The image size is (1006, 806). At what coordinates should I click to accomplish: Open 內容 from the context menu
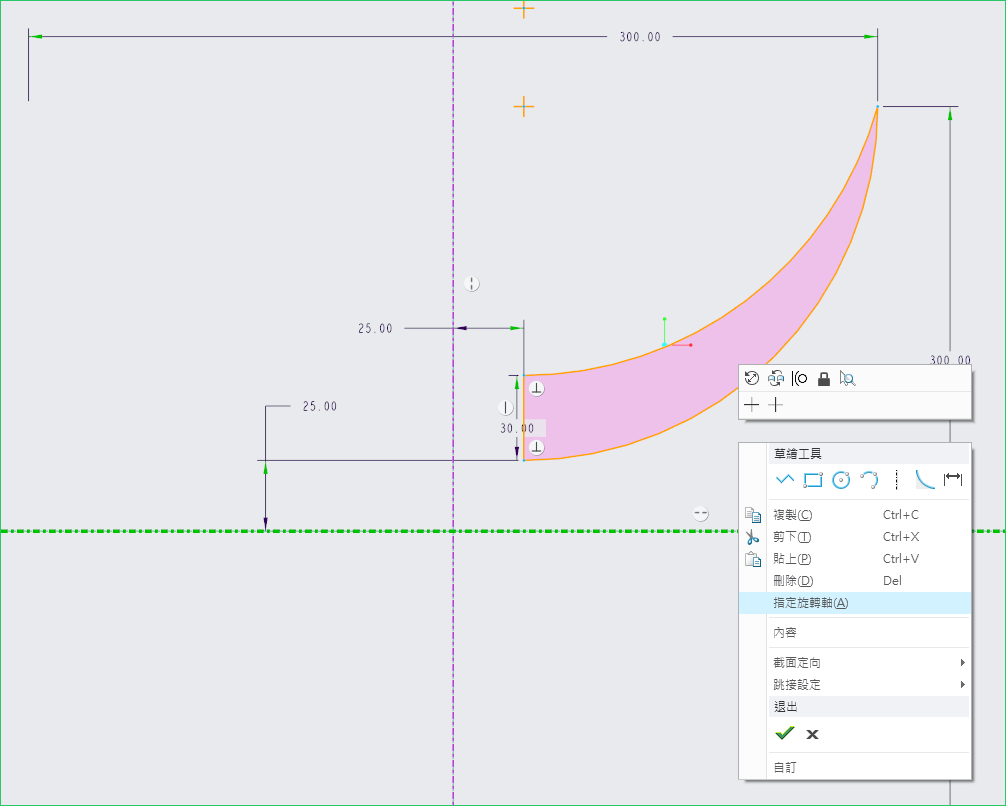click(x=785, y=633)
